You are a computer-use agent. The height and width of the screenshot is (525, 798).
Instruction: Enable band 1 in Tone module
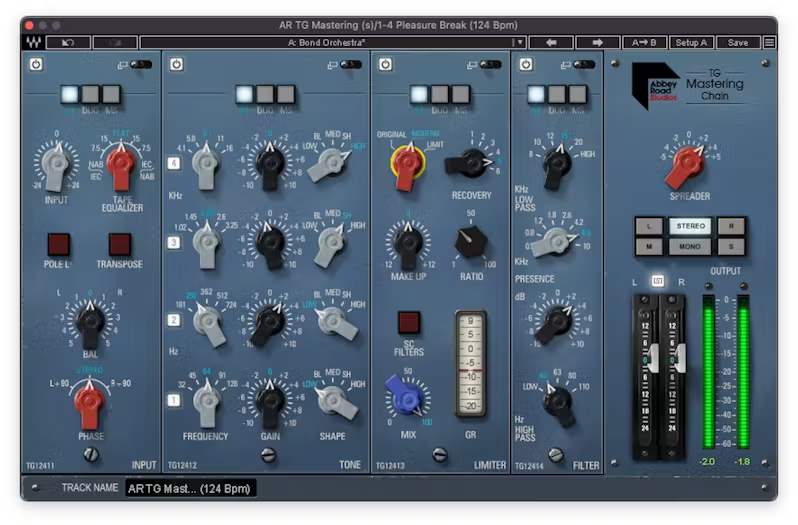tap(174, 400)
